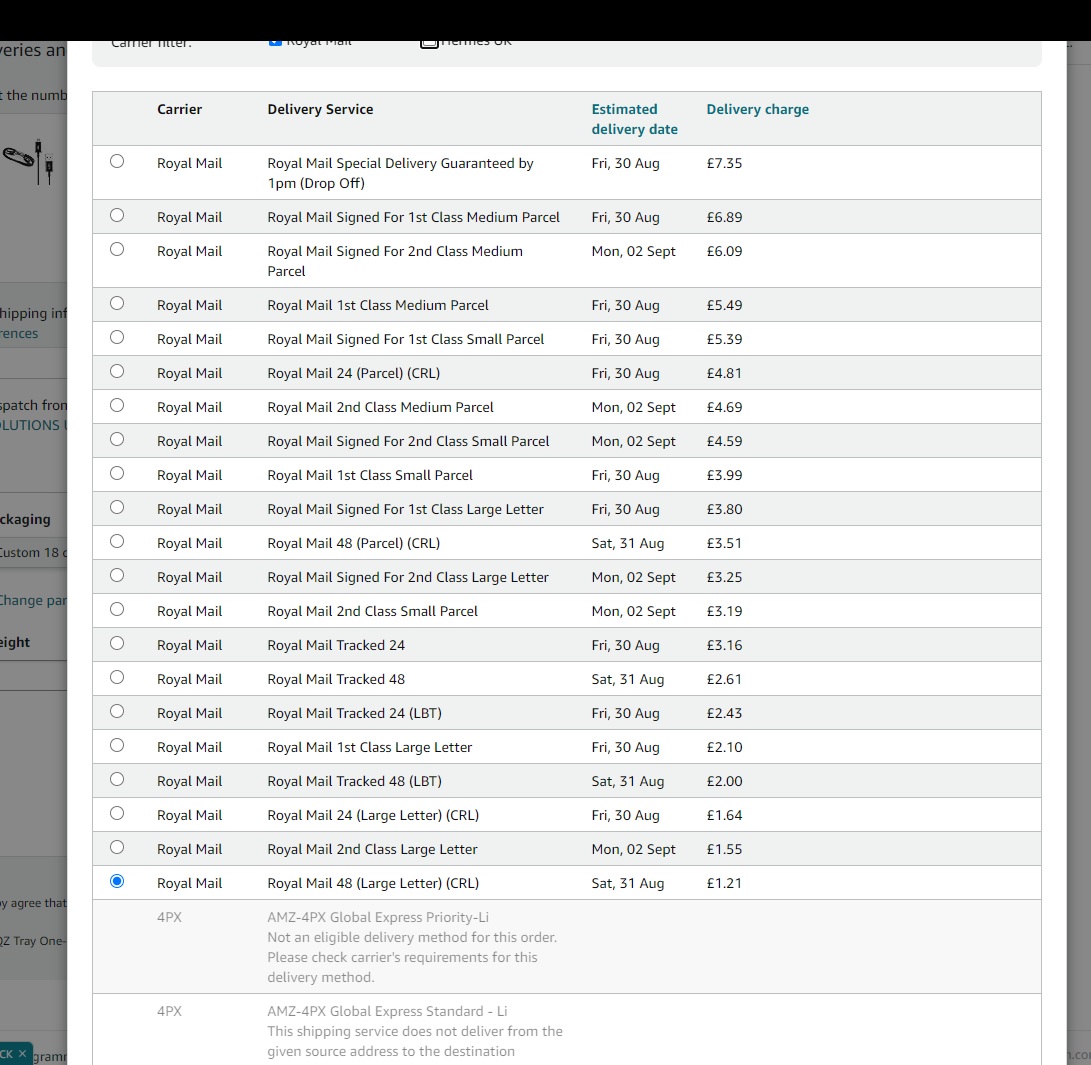Click the Delivery Service column header
Image resolution: width=1091 pixels, height=1065 pixels.
click(x=320, y=109)
